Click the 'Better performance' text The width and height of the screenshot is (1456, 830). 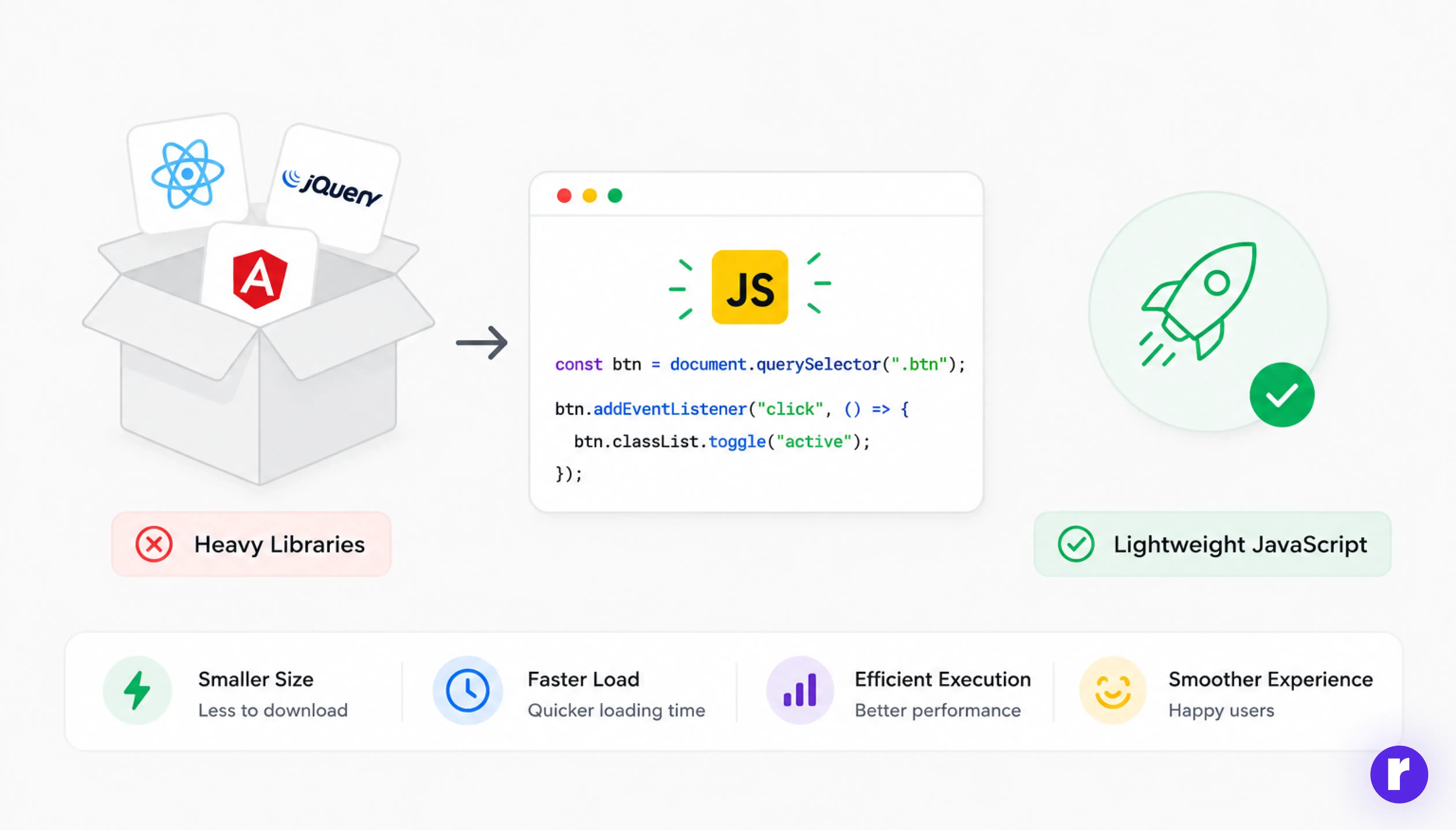938,710
